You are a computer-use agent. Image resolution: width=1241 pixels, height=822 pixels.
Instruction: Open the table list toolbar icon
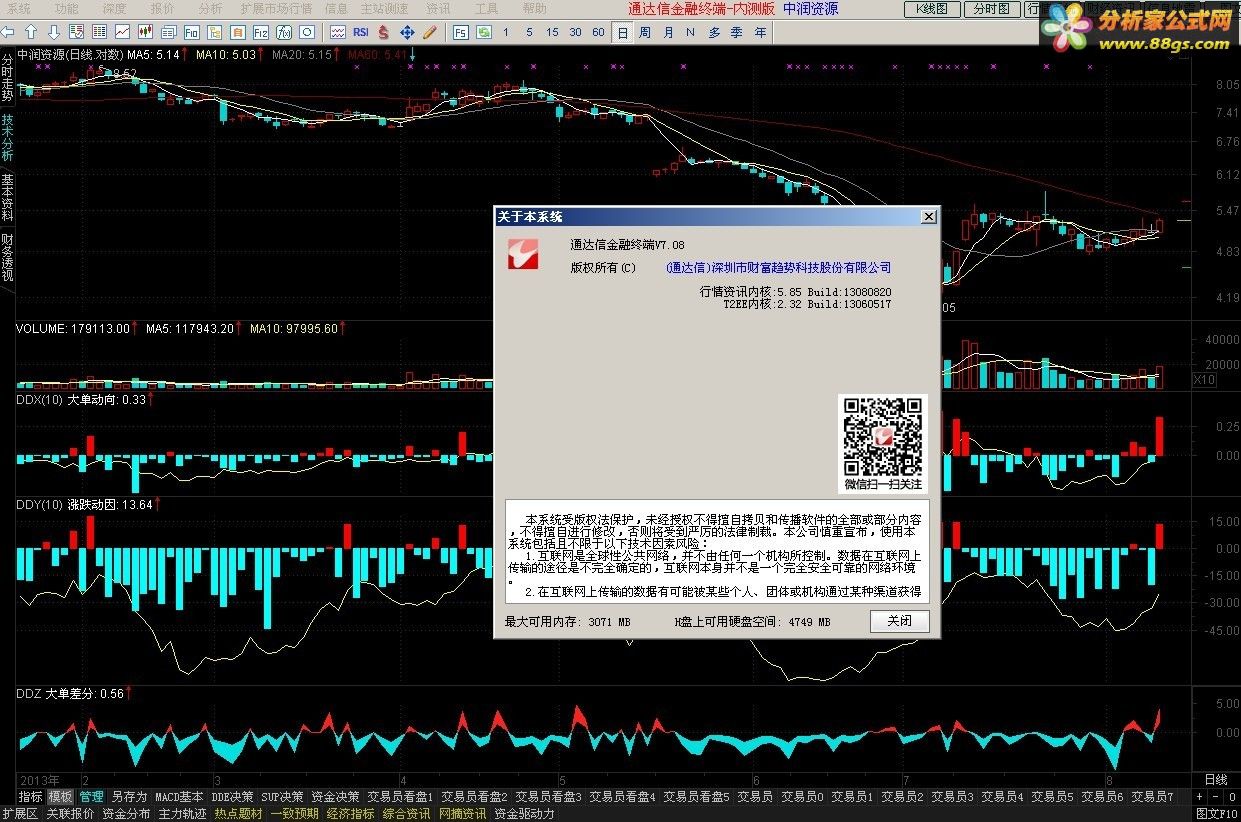99,32
